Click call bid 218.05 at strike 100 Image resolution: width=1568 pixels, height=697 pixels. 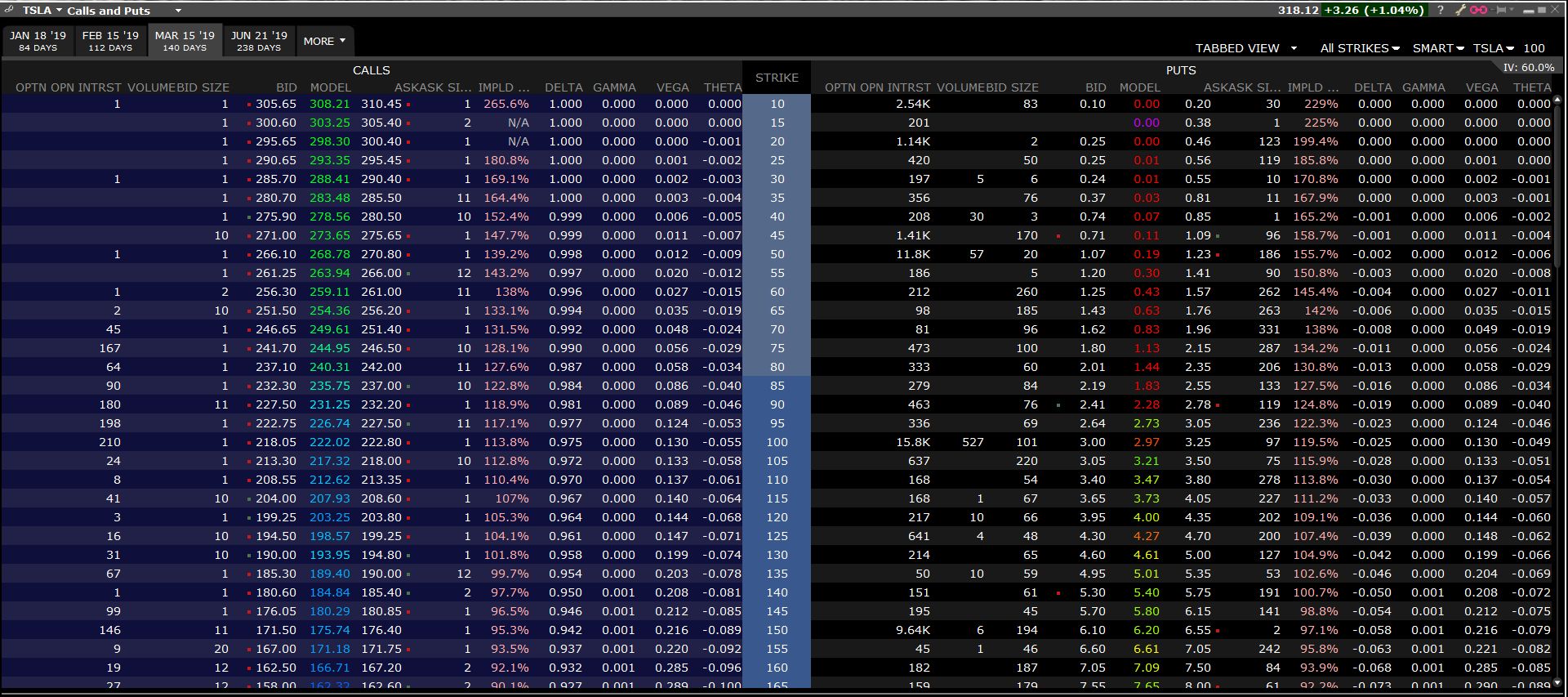pyautogui.click(x=276, y=442)
